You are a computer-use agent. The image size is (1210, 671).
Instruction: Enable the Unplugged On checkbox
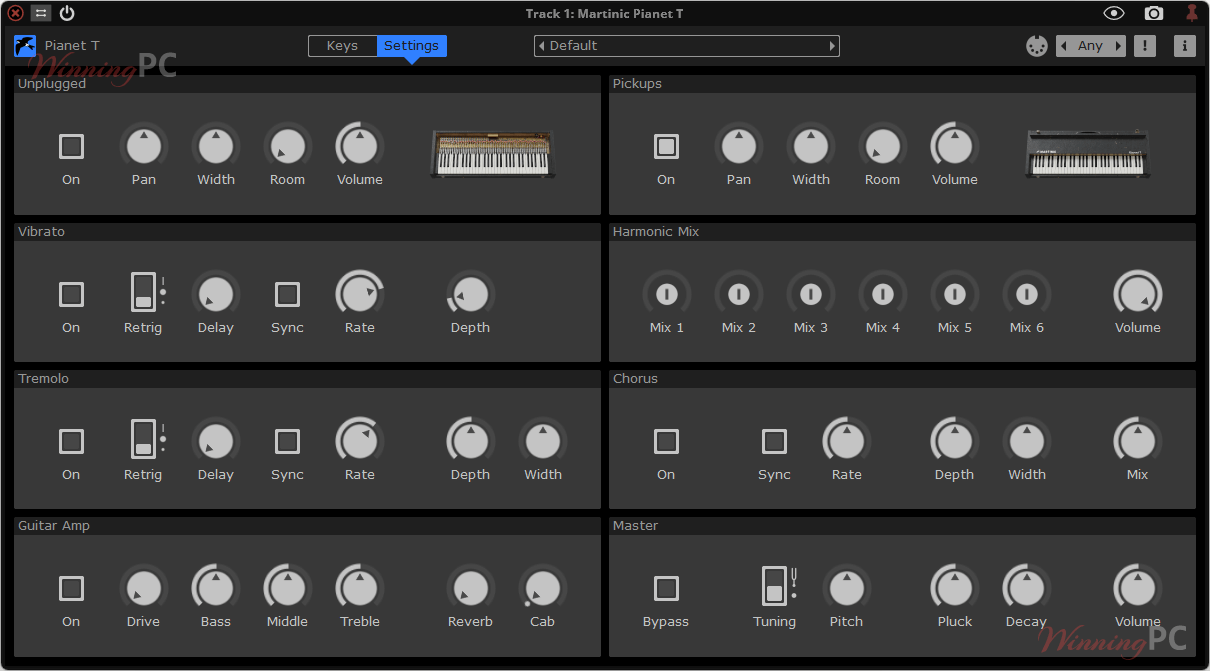pos(71,147)
